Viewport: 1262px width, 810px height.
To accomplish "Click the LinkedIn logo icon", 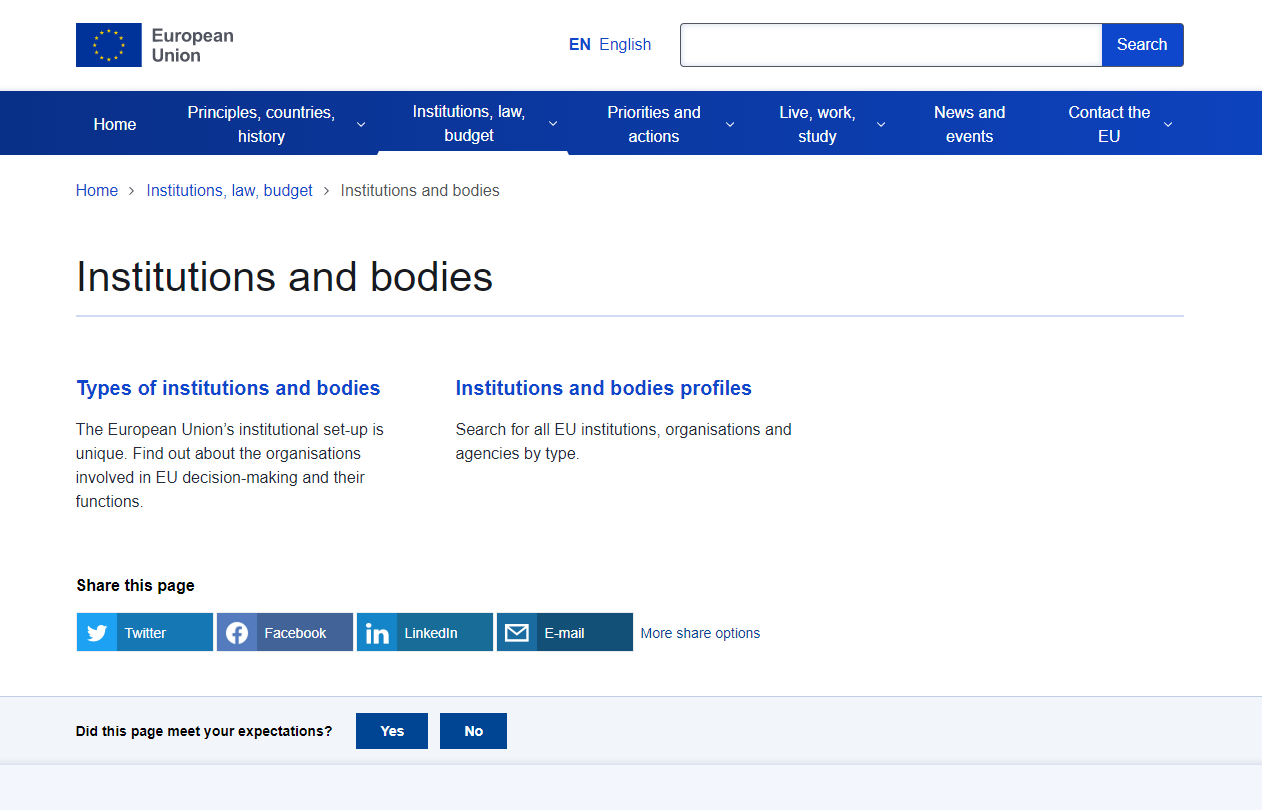I will 377,633.
